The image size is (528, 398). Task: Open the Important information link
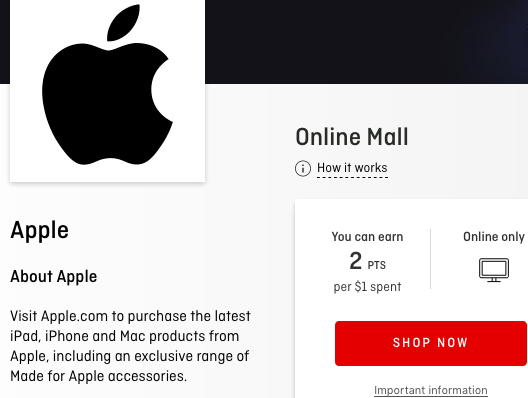(x=431, y=390)
